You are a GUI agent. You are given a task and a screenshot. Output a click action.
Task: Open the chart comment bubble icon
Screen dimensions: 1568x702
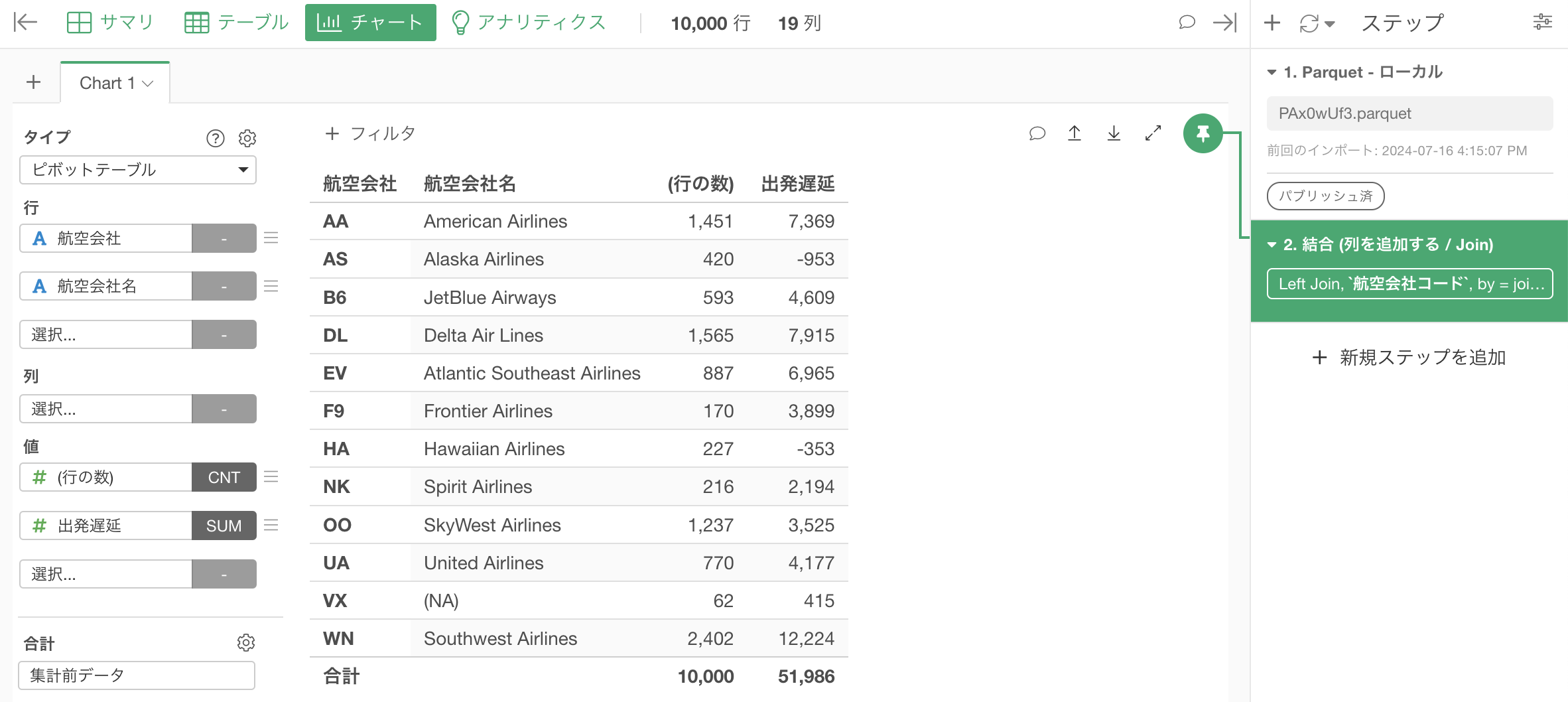[1037, 133]
